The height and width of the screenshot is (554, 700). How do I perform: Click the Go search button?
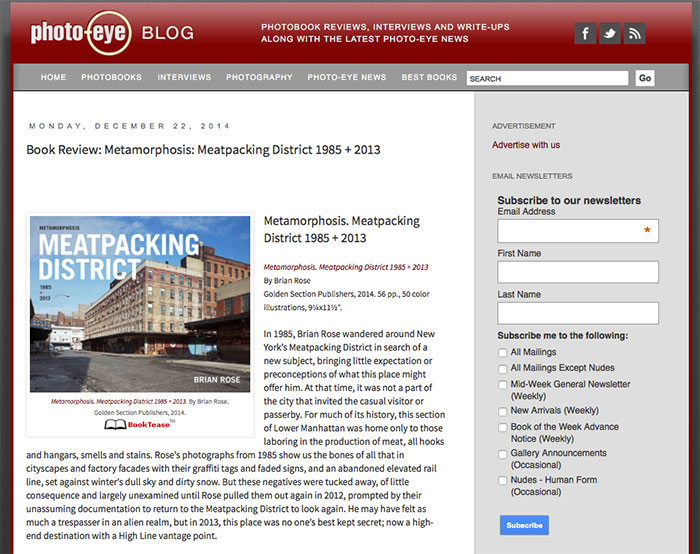point(645,78)
